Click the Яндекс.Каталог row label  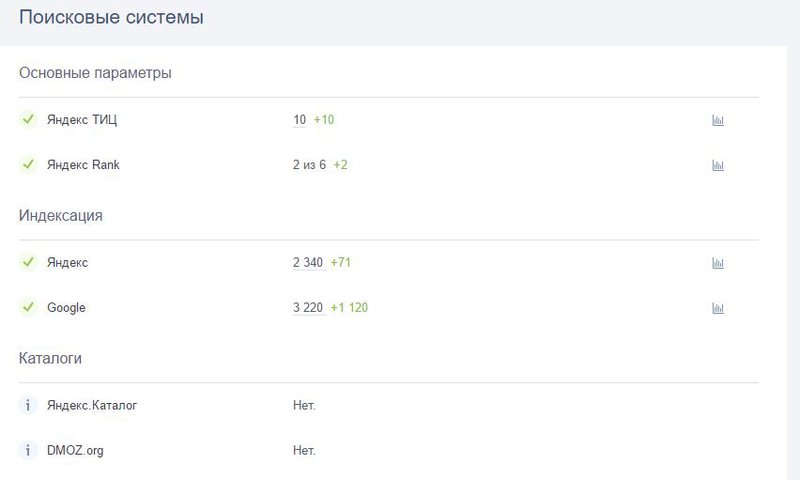point(92,406)
